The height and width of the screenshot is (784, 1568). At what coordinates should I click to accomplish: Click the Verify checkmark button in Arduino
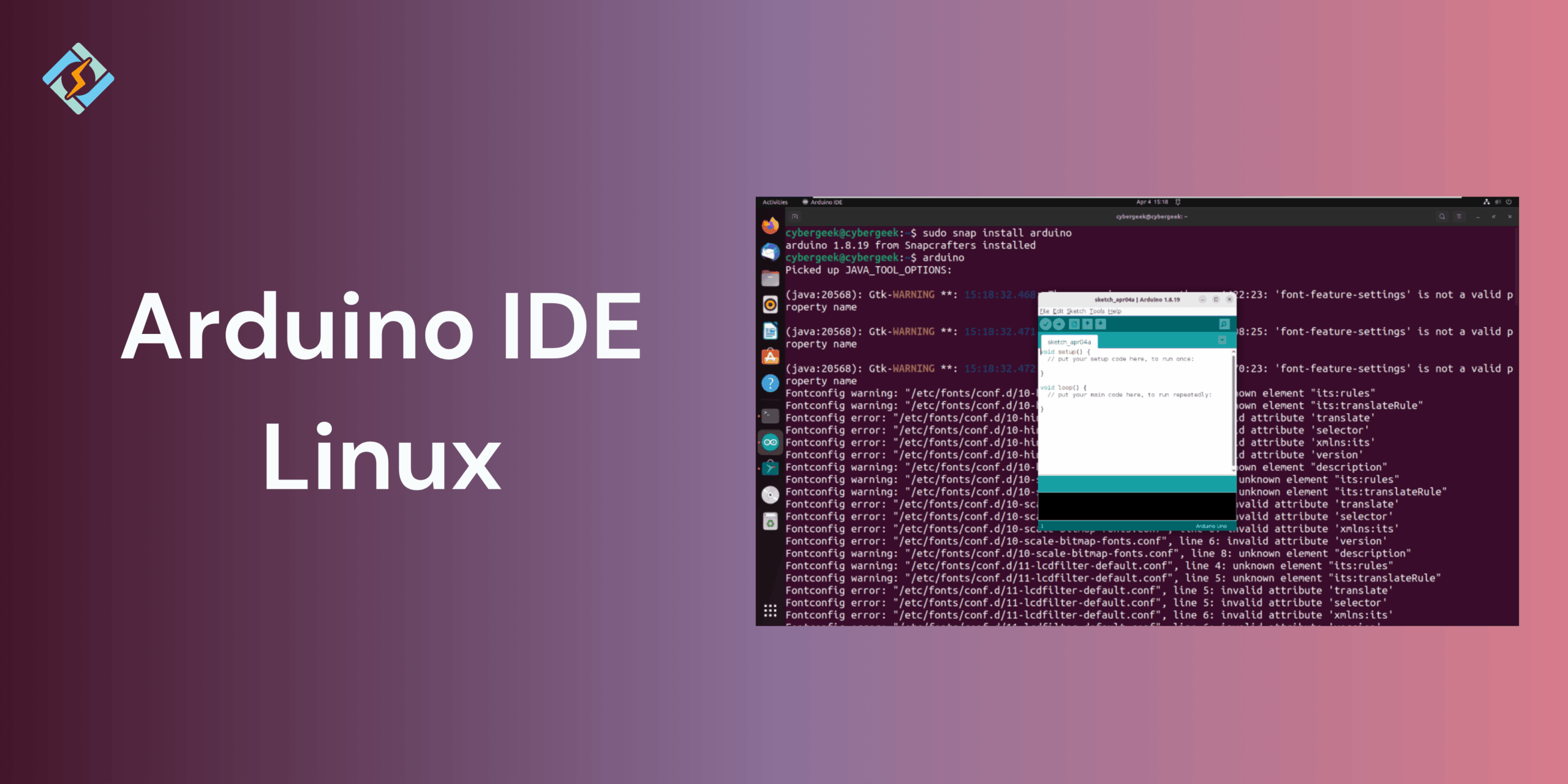(1046, 324)
